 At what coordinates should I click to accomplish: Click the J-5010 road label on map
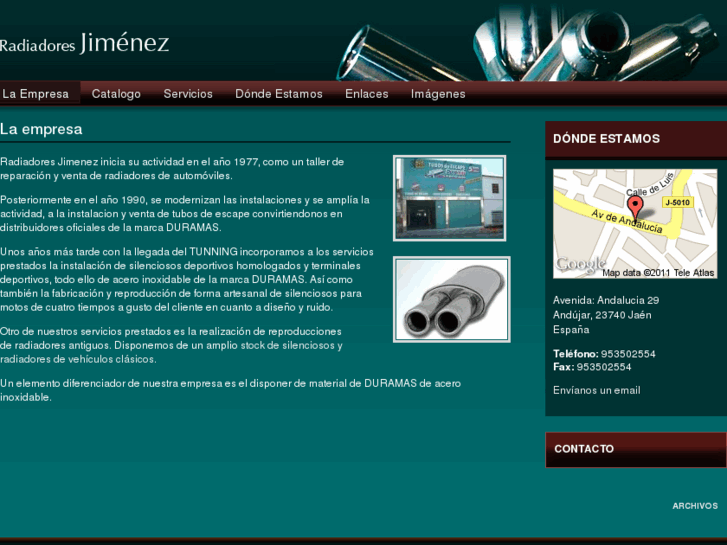click(x=677, y=202)
